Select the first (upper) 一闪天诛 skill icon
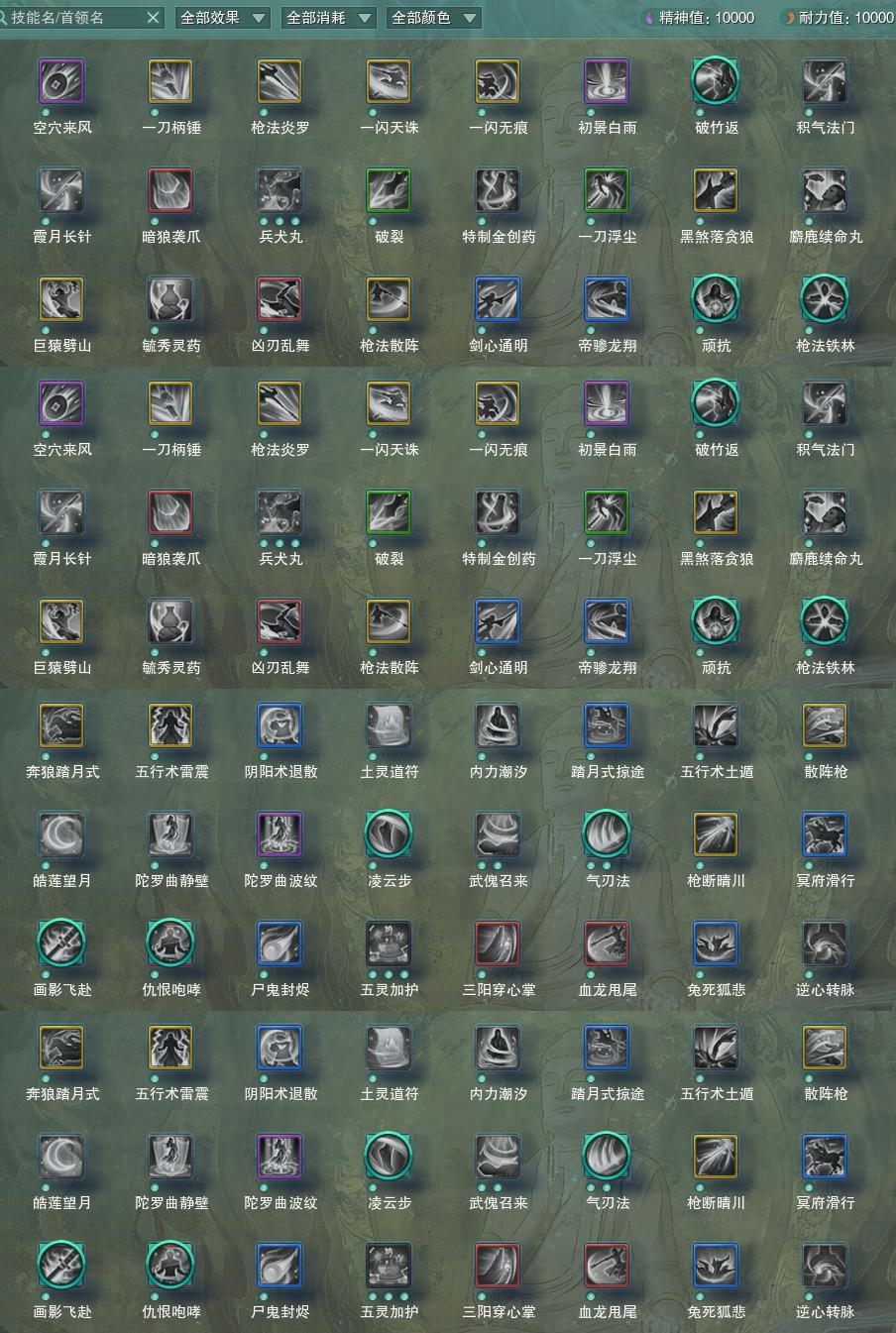The width and height of the screenshot is (896, 1333). pos(389,81)
